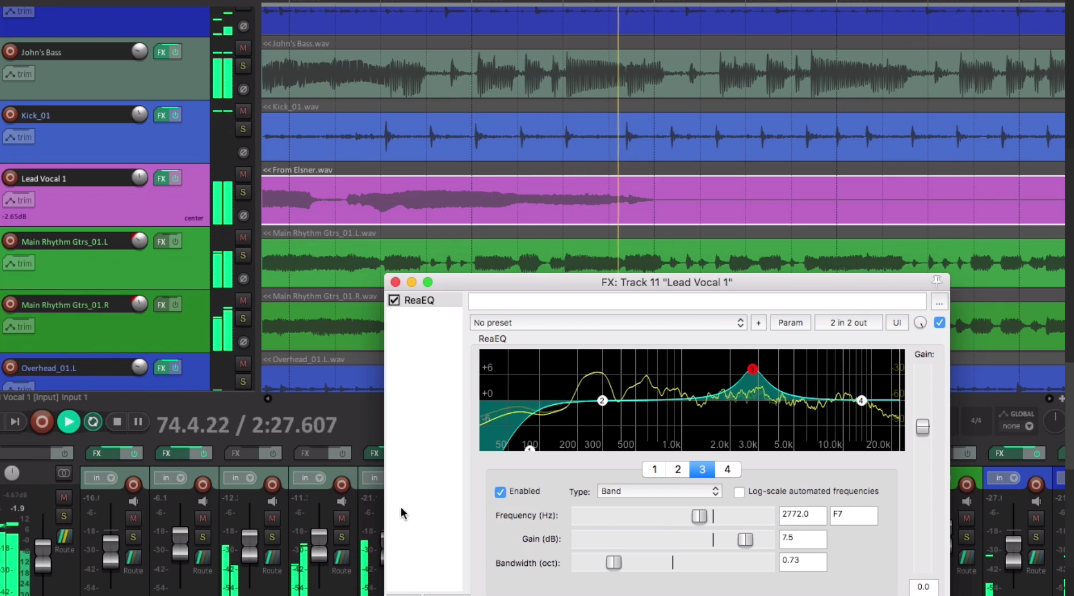Open FX on Main Rhythm Gtrs_01.R
1074x596 pixels.
161,304
